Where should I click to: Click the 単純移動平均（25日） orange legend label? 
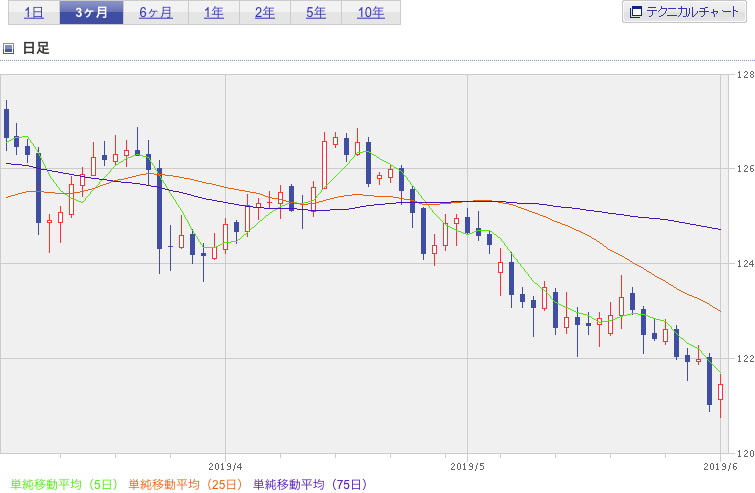point(185,484)
